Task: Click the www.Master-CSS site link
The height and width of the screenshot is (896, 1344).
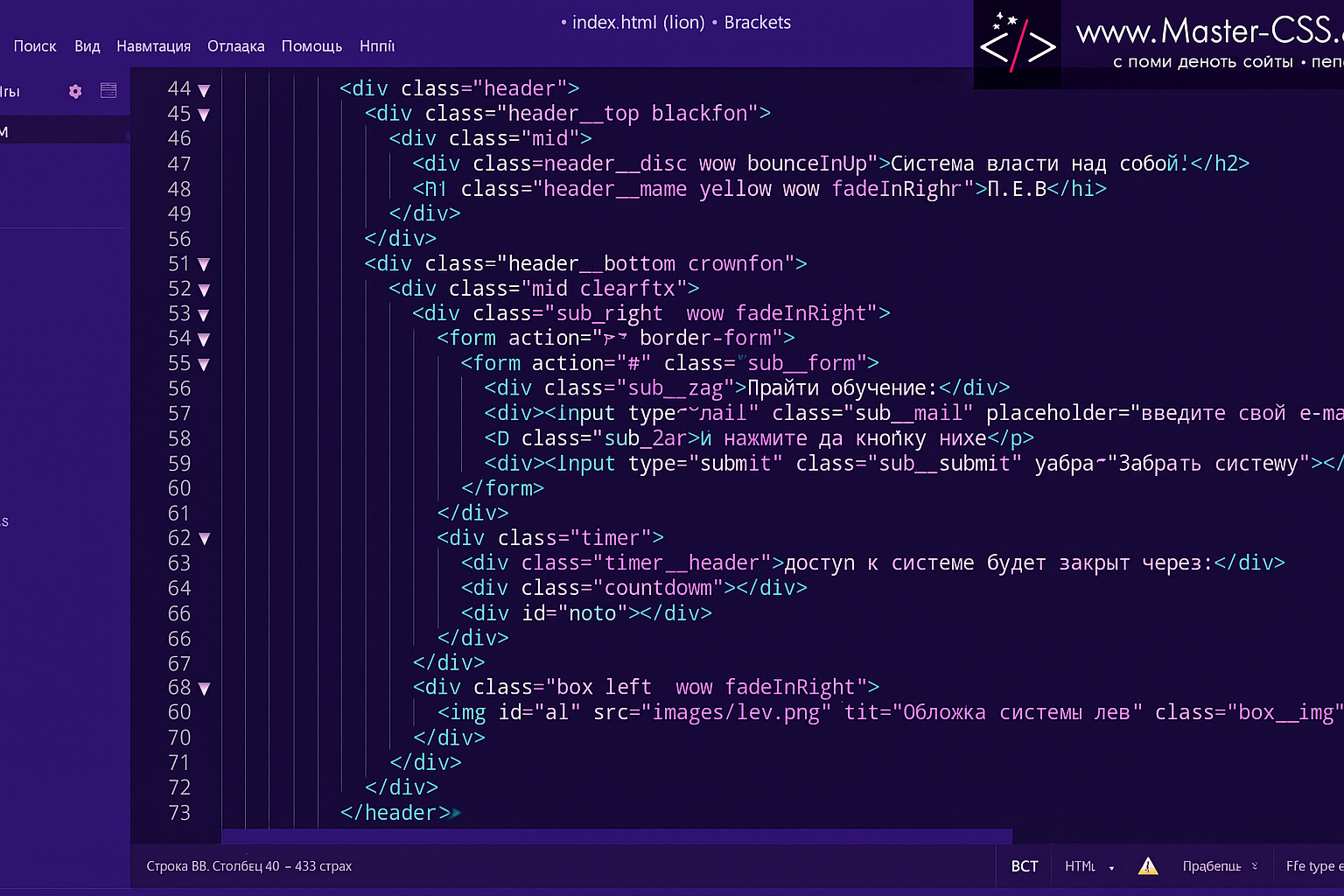Action: tap(1207, 32)
